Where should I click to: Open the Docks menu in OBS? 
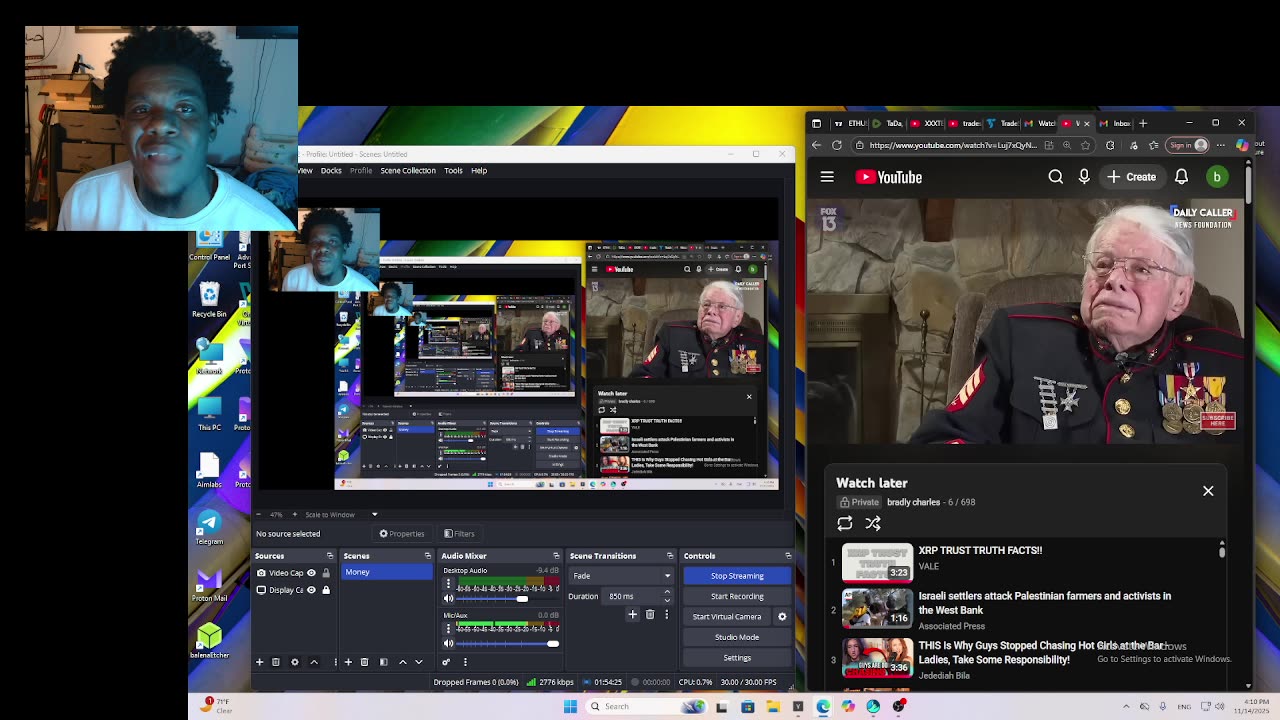tap(331, 171)
